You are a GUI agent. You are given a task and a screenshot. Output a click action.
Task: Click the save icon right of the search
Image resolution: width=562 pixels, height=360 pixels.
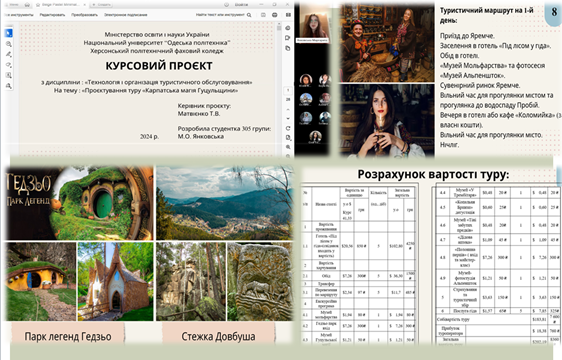[263, 15]
